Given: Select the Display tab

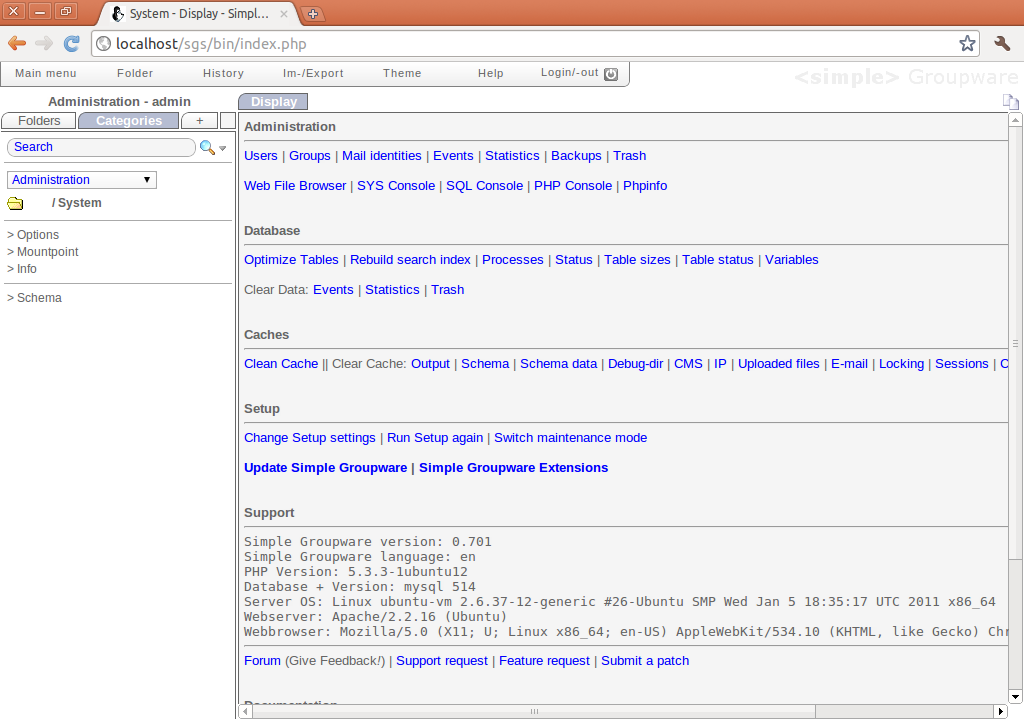Looking at the screenshot, I should click(274, 101).
